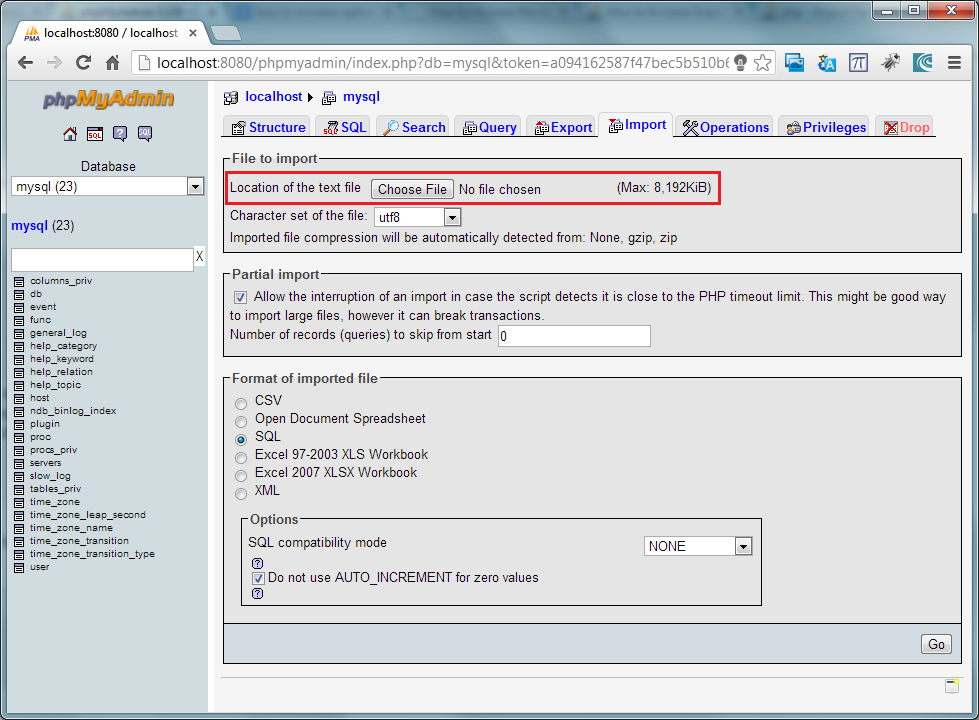Click mysql breadcrumb link

[x=362, y=97]
